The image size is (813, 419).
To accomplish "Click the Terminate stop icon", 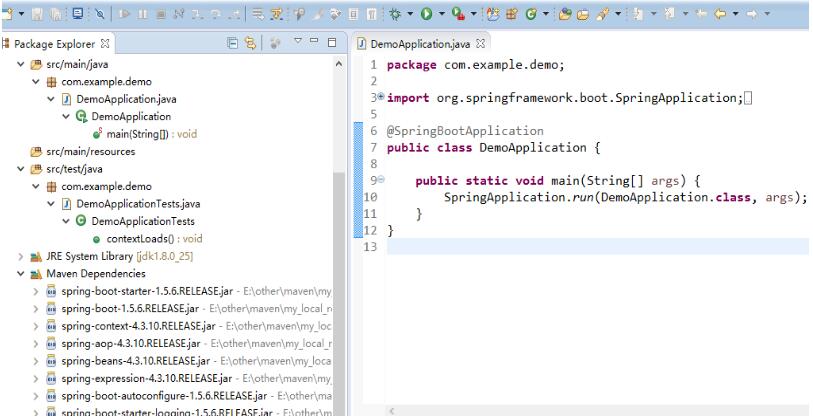I will [161, 15].
